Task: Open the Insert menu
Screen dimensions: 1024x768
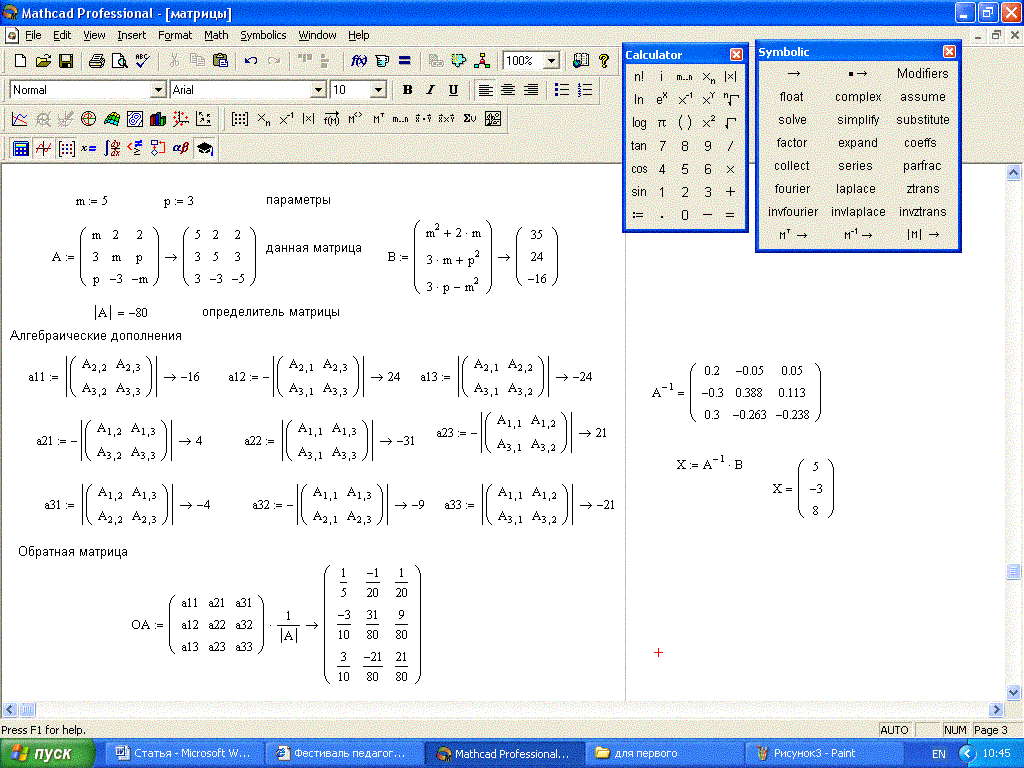Action: 131,35
